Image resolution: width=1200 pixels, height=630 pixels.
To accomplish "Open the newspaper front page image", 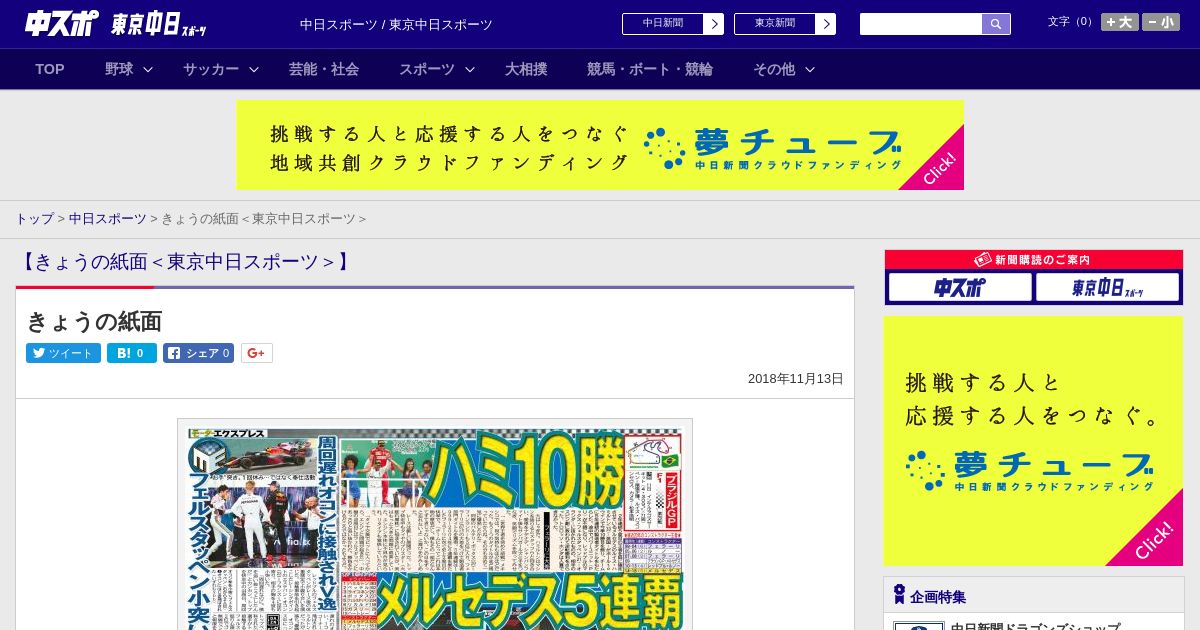I will [435, 525].
